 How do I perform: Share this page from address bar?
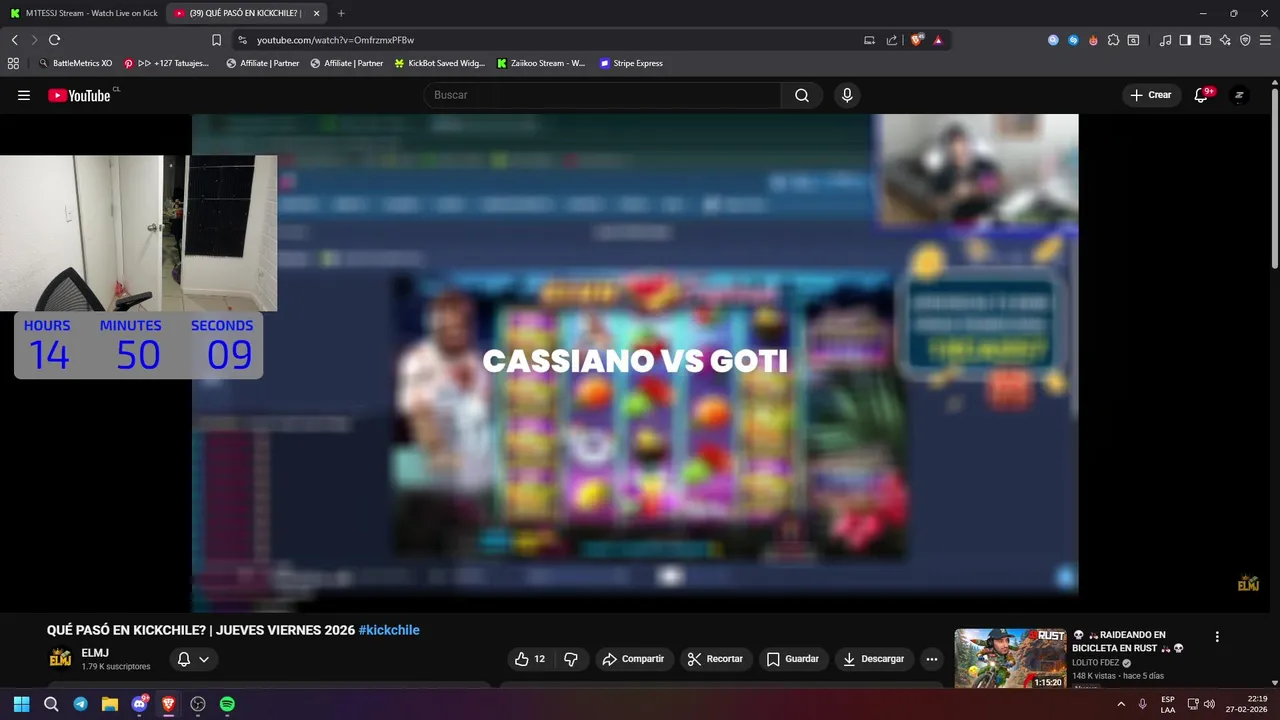891,40
